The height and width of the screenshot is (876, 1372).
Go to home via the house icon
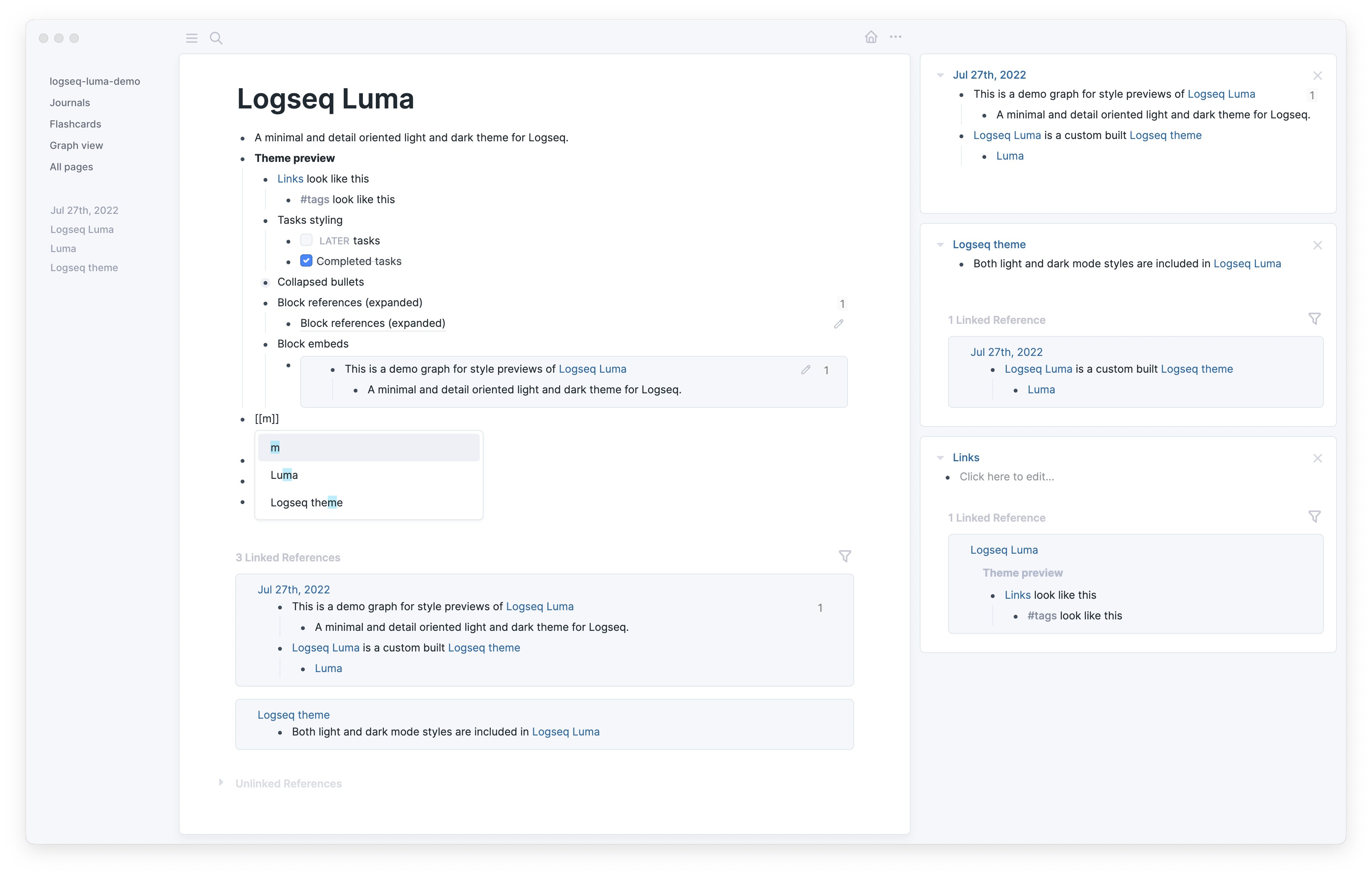(x=871, y=36)
